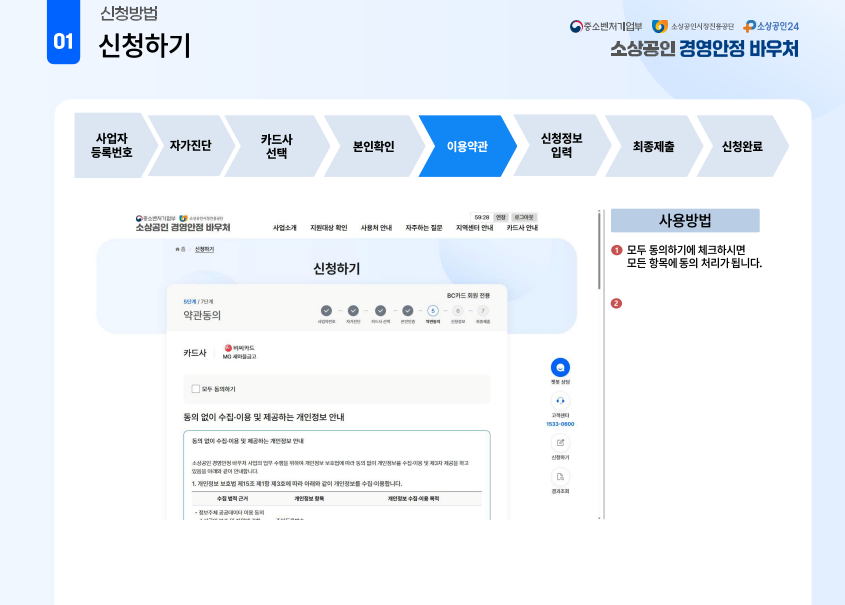Click the home icon in the breadcrumb
The image size is (845, 605).
click(177, 249)
